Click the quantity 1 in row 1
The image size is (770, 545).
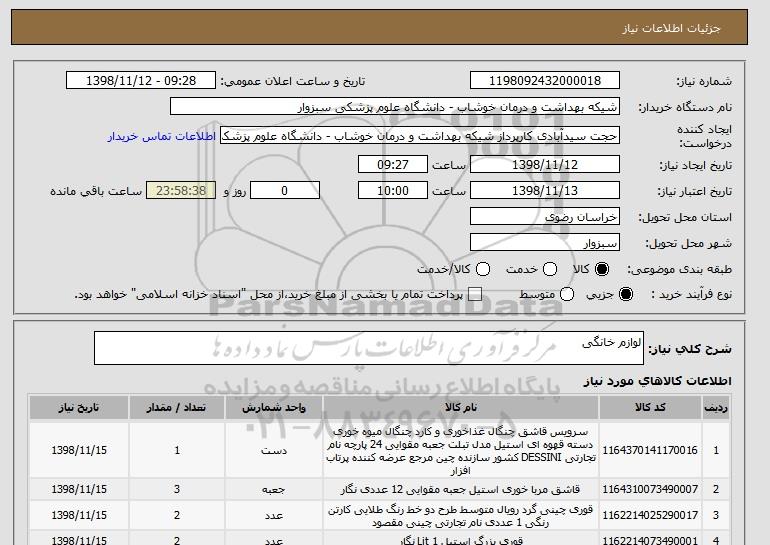(177, 450)
